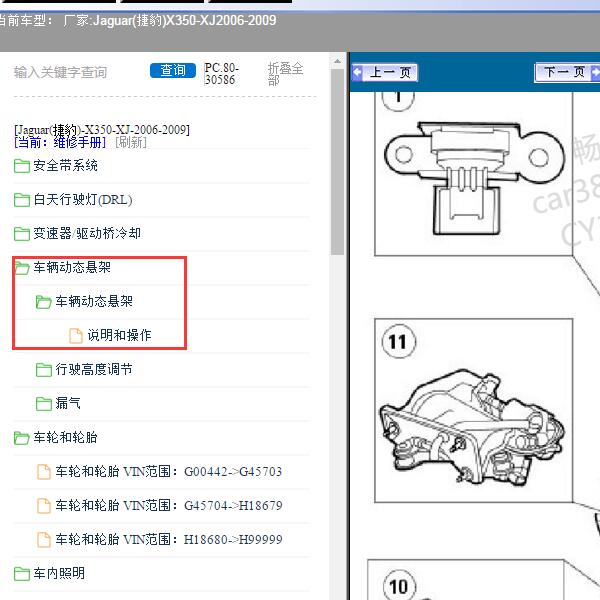Select the 变速器/驱动桥冷却 tree item
The height and width of the screenshot is (600, 600).
87,233
